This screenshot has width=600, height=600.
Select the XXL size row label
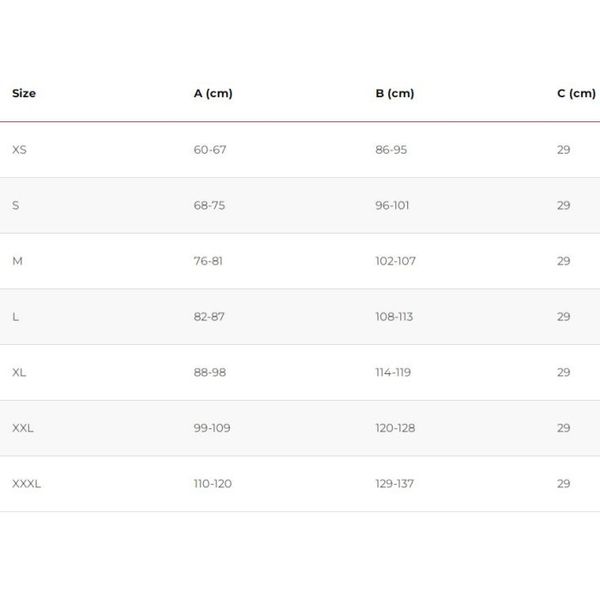tap(23, 428)
